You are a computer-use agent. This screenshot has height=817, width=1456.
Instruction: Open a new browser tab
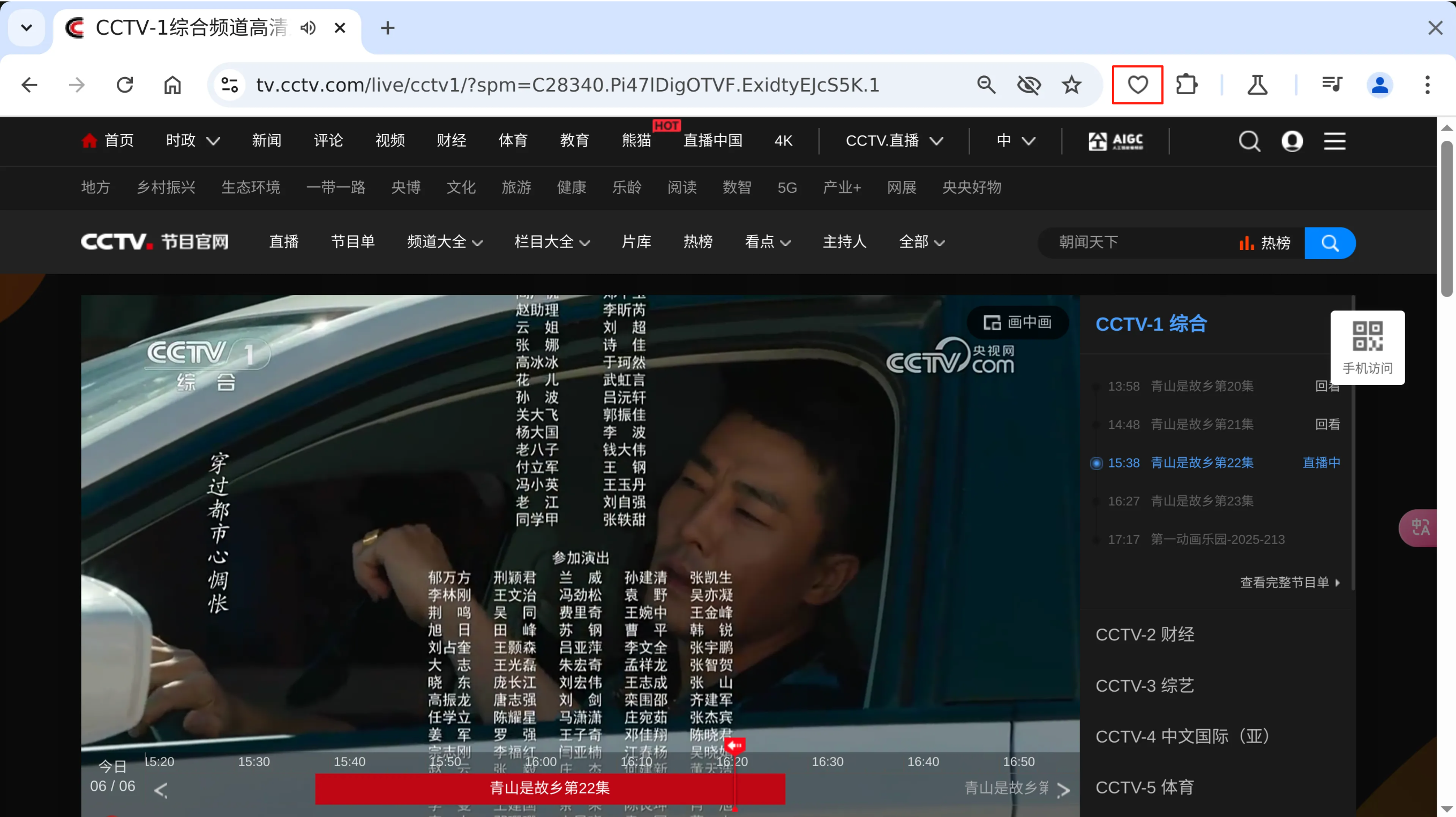pyautogui.click(x=388, y=28)
